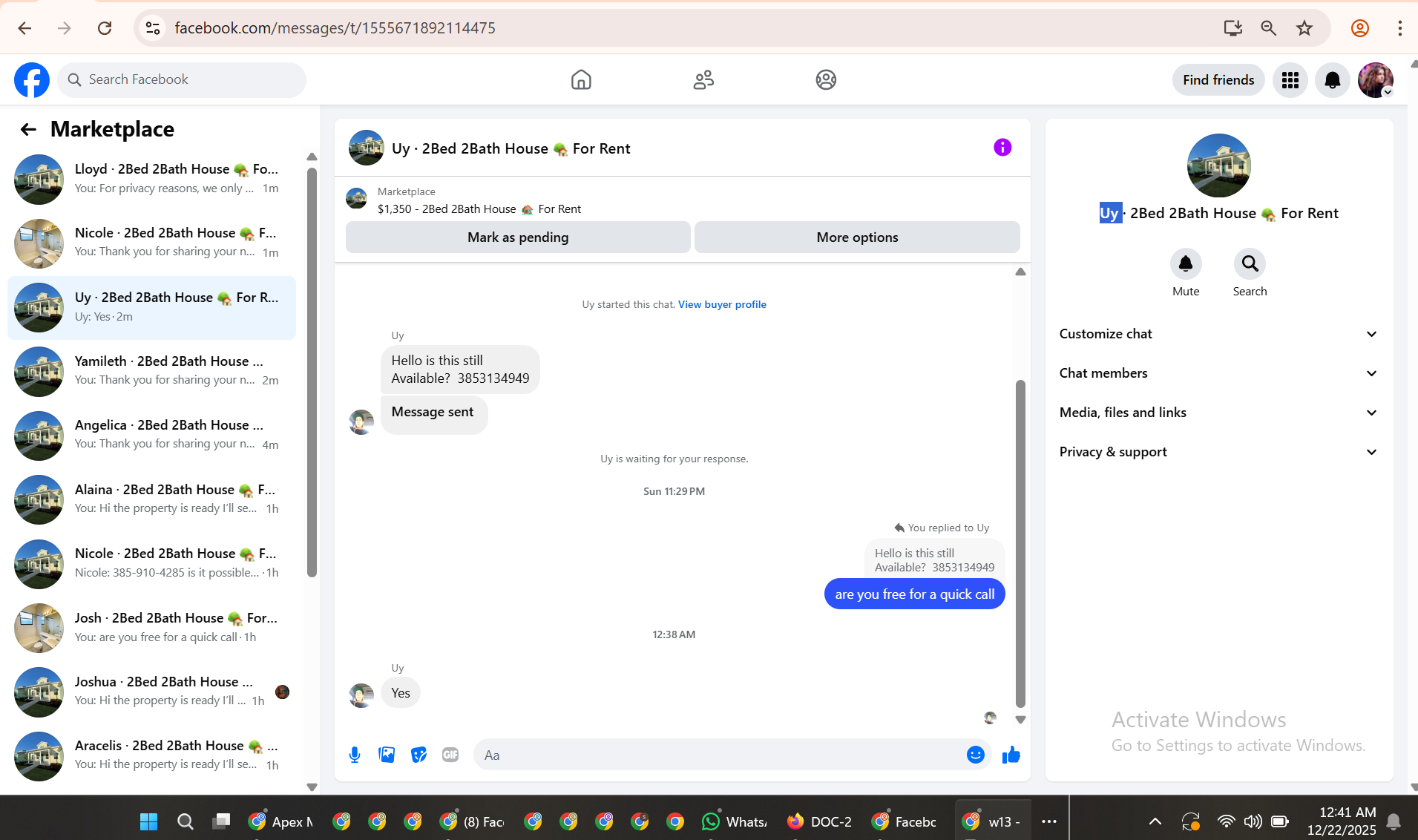Open the account profile picture menu
Image resolution: width=1418 pixels, height=840 pixels.
tap(1376, 79)
